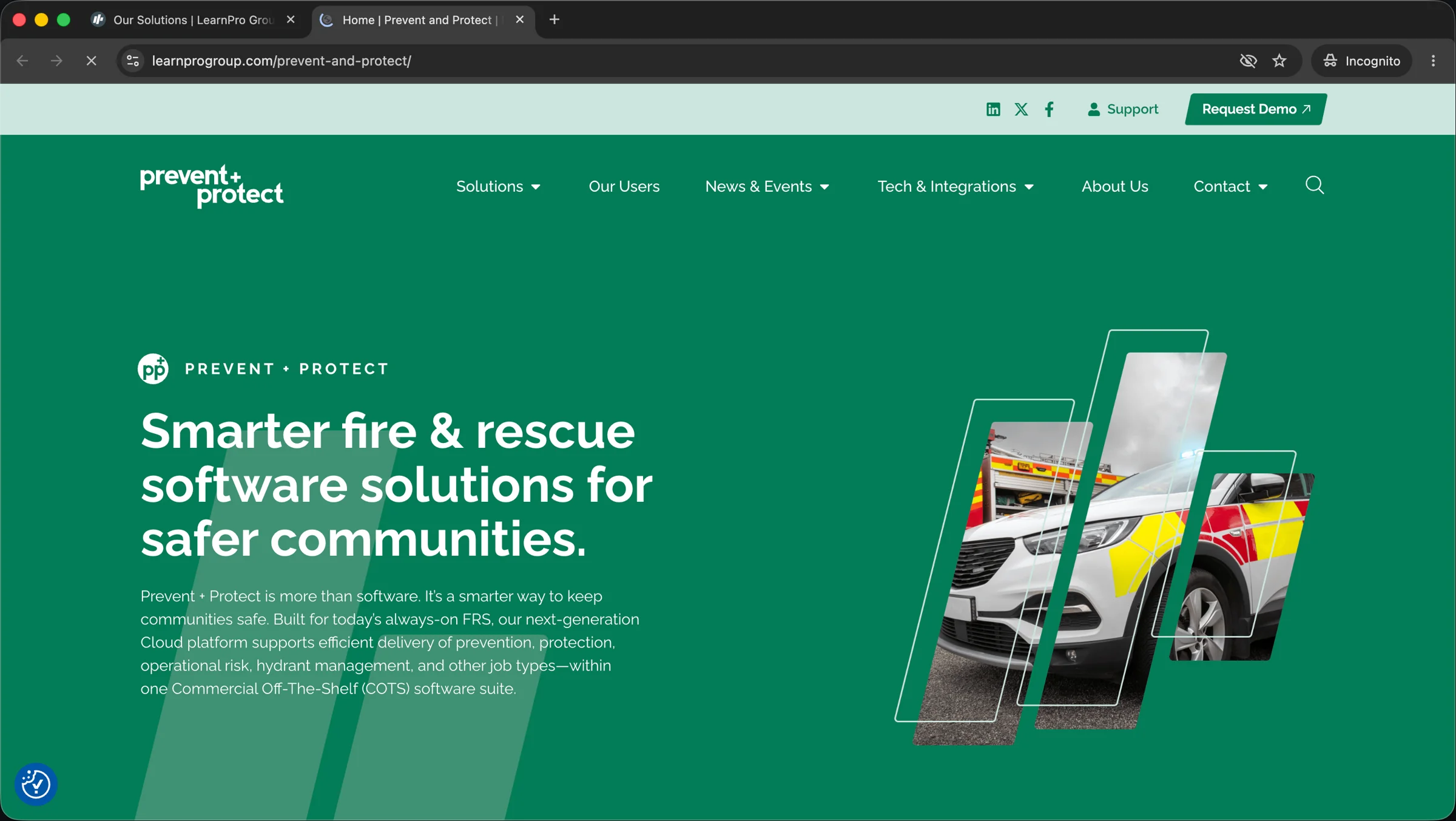Close the Our Solutions LearnPro tab
The image size is (1456, 821).
(291, 20)
